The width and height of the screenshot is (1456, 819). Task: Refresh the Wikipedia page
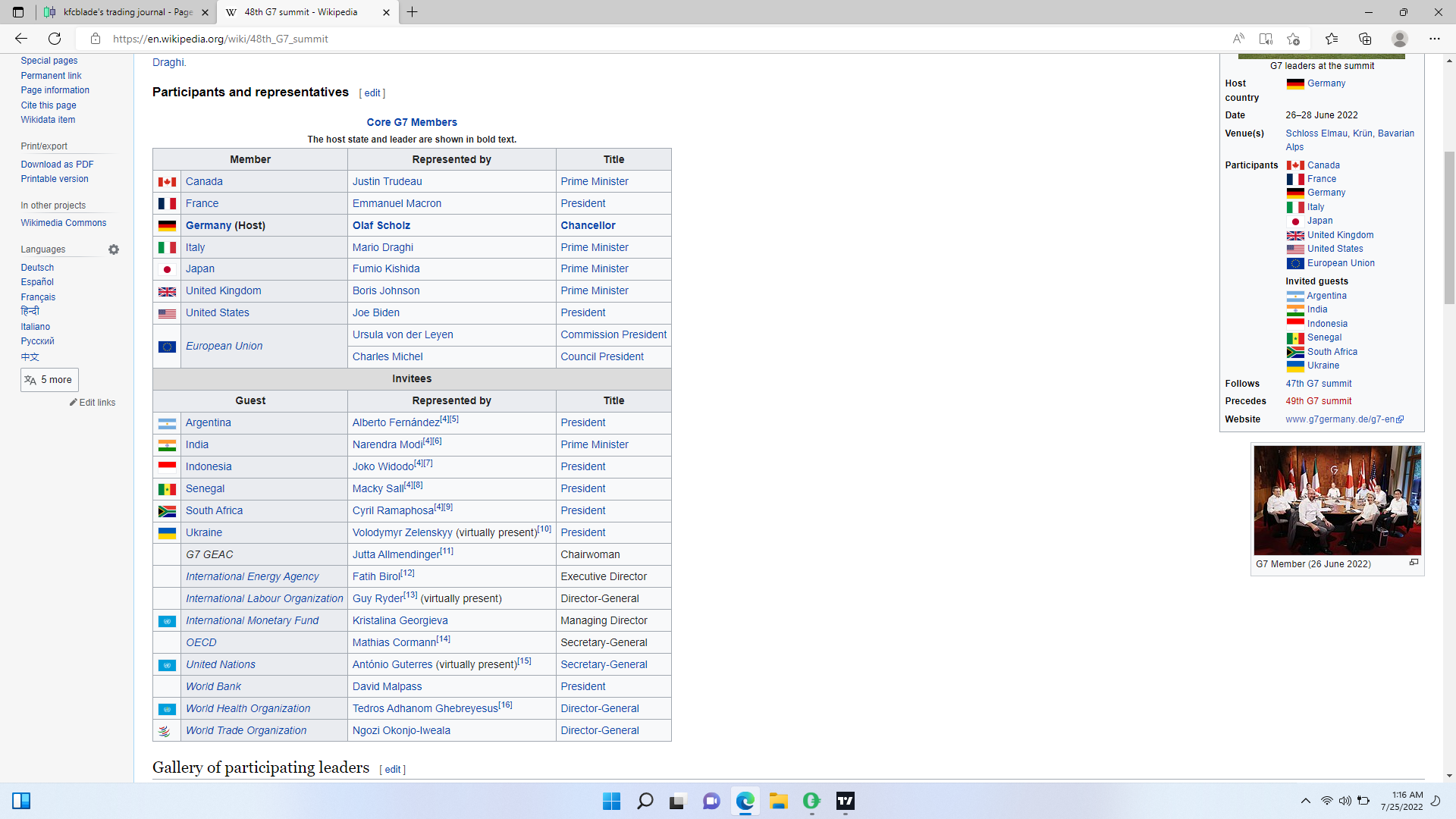55,39
